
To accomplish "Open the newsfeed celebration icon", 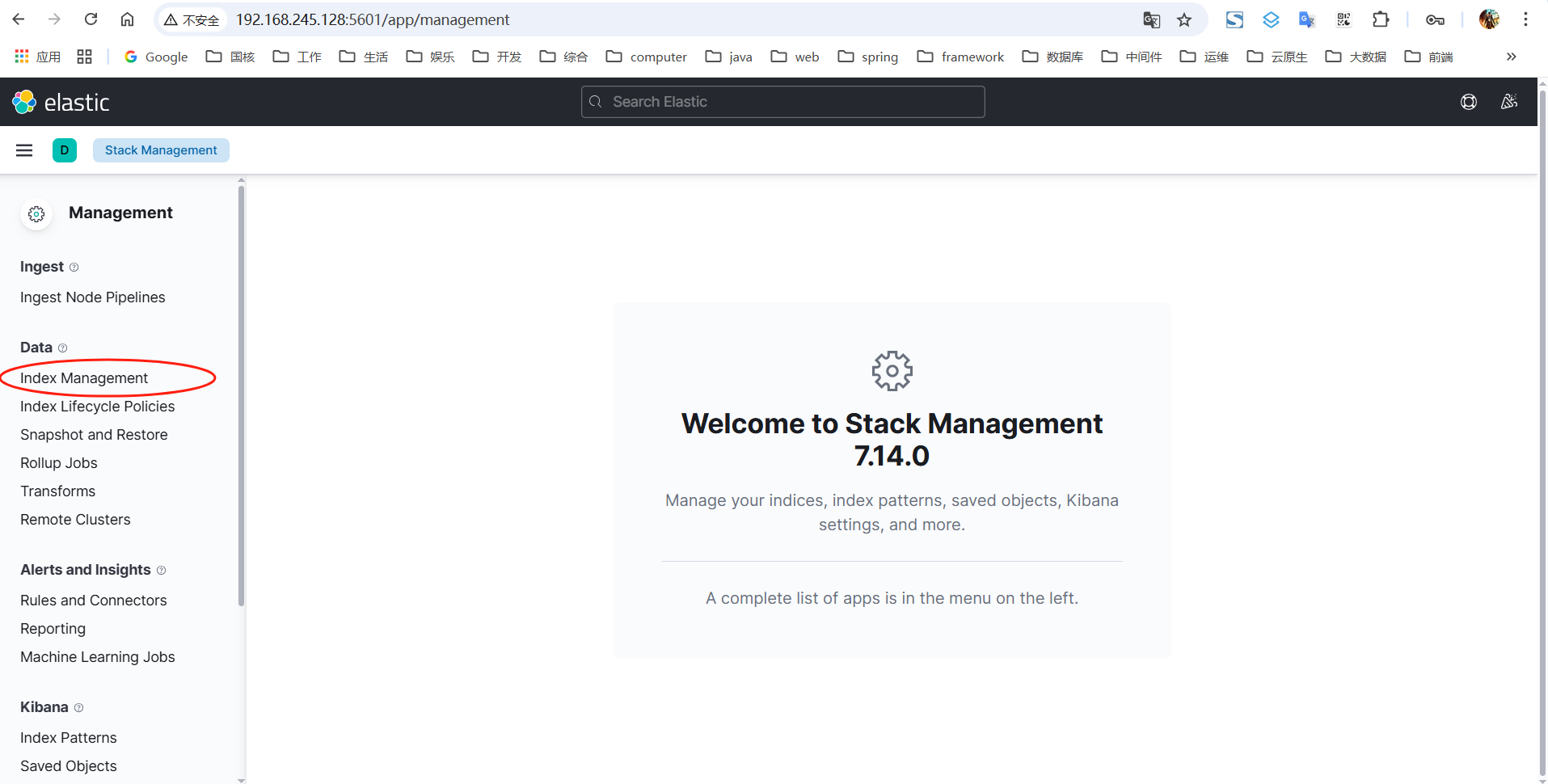I will pos(1509,102).
